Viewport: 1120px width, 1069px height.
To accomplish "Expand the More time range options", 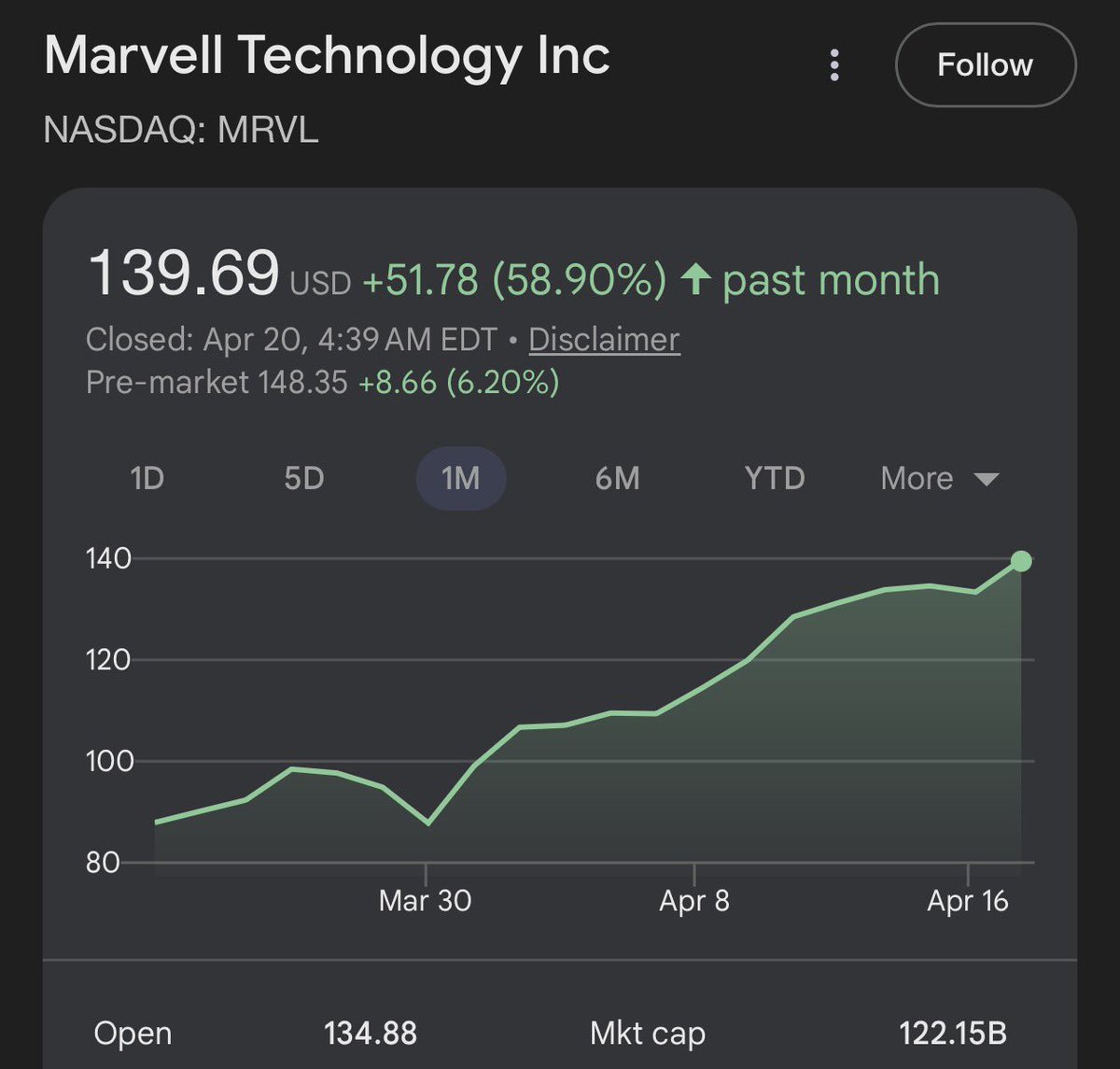I will [939, 478].
